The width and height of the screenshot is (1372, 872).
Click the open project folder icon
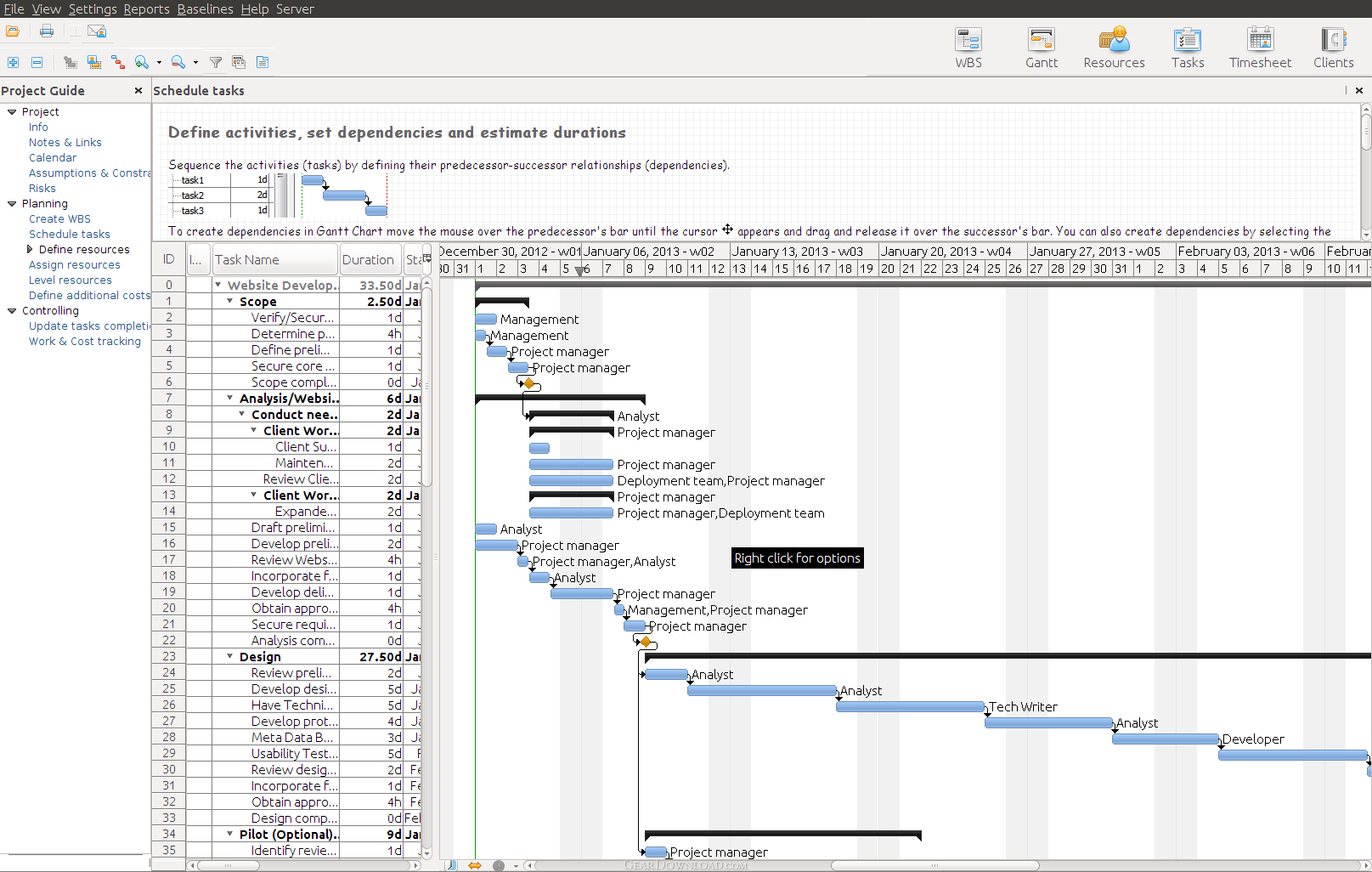tap(13, 31)
